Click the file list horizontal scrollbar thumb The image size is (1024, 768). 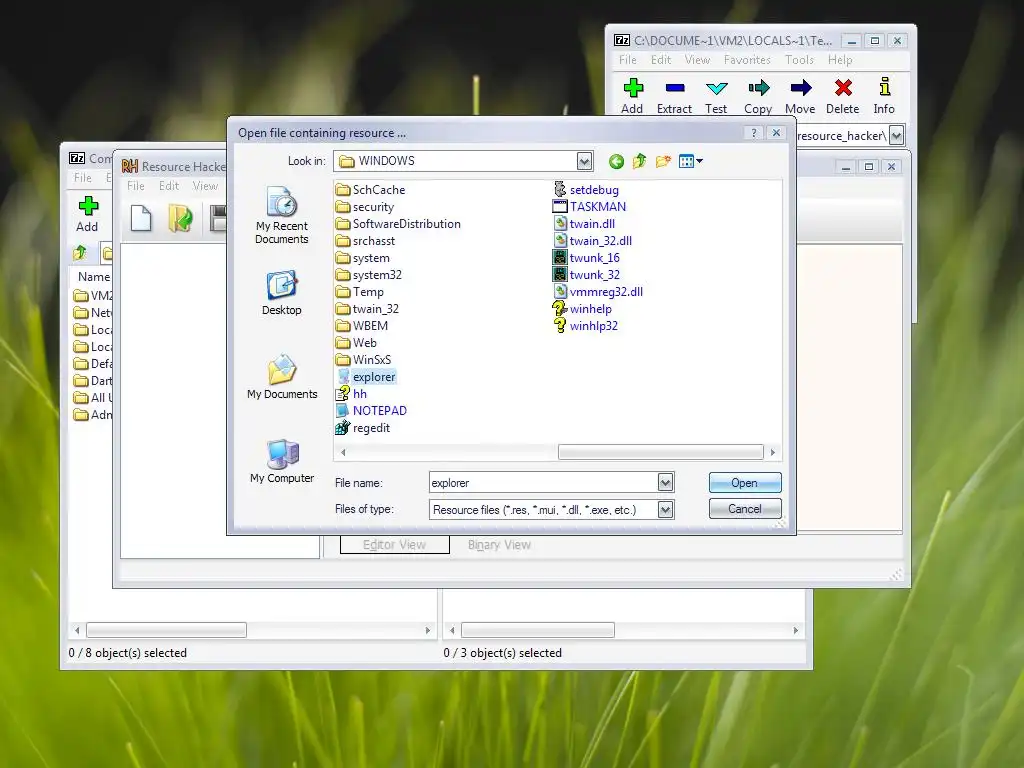pyautogui.click(x=660, y=452)
